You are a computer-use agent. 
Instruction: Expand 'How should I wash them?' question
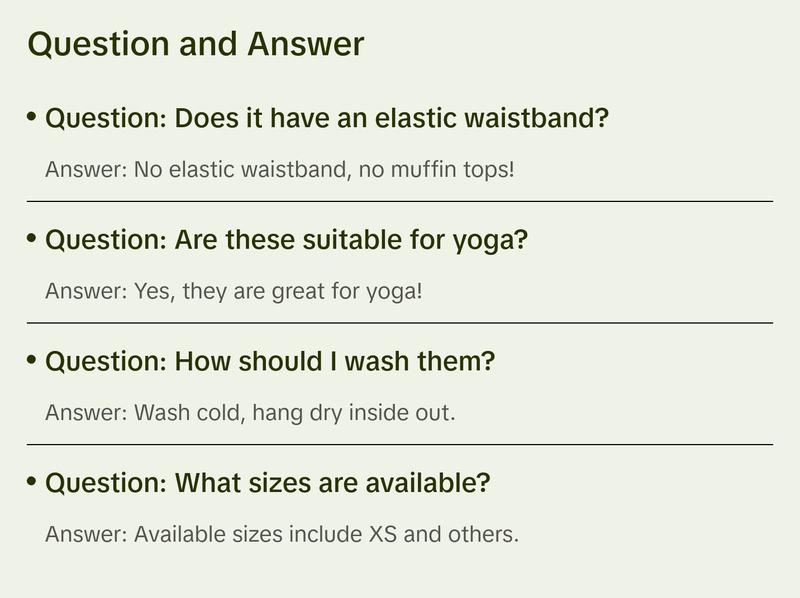[x=270, y=361]
